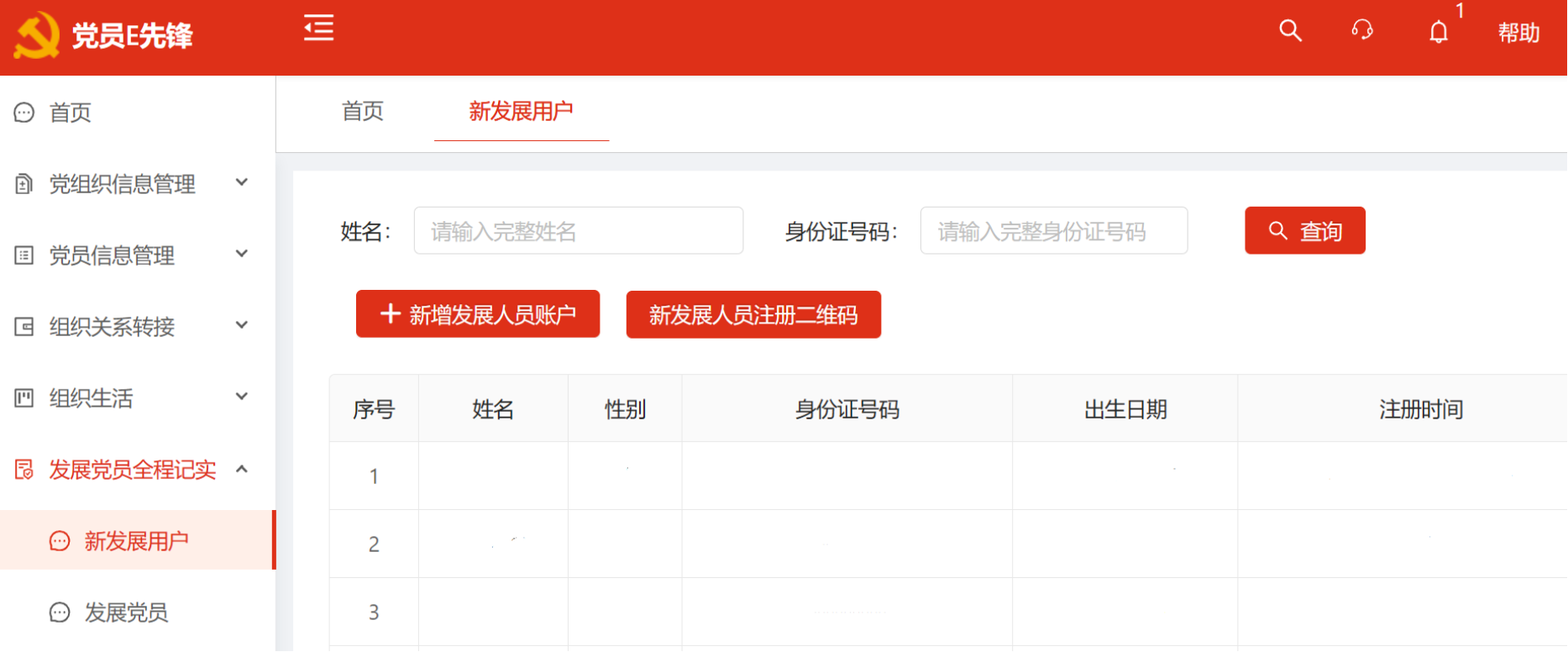Click the 组织生活 sidebar icon
The height and width of the screenshot is (652, 1568).
coord(24,398)
